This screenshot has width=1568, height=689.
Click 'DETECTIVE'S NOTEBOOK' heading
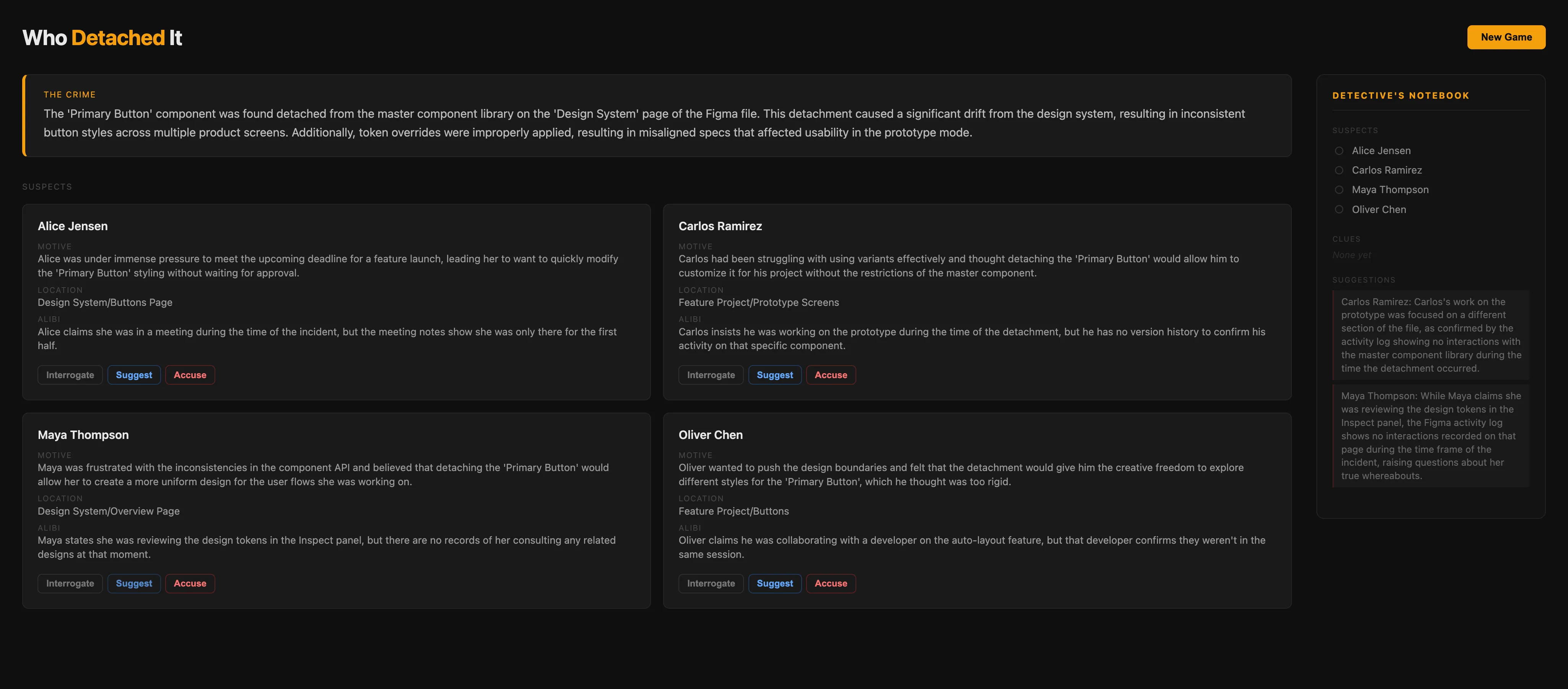point(1400,96)
